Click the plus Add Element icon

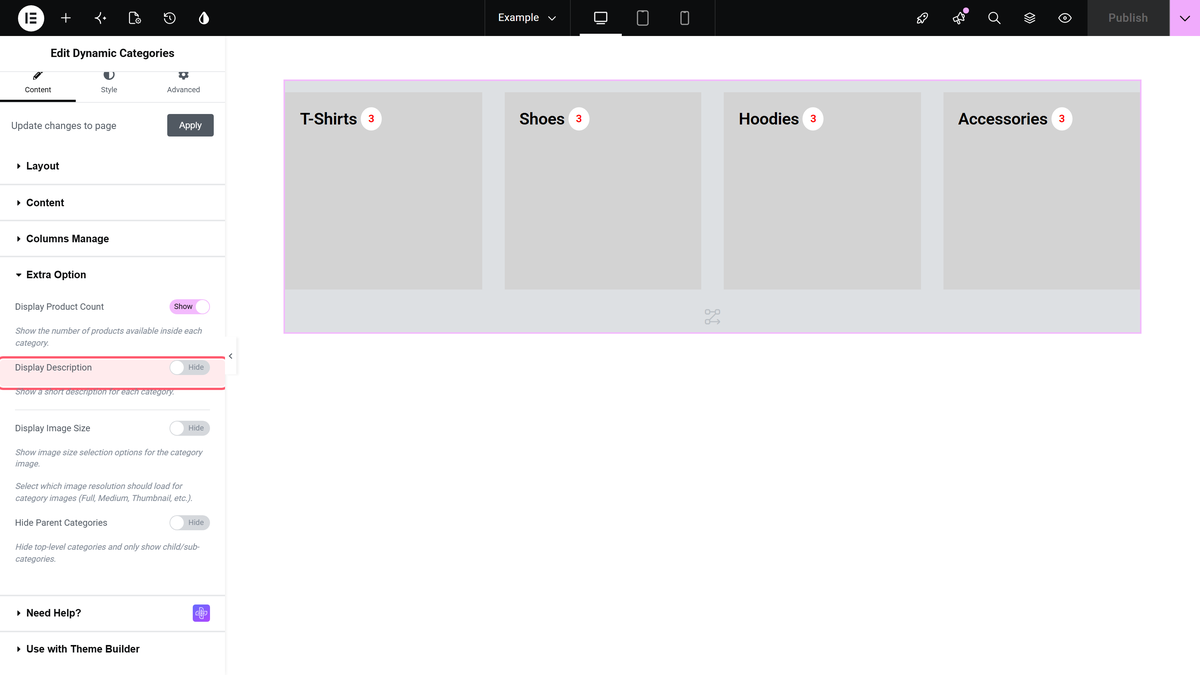pyautogui.click(x=66, y=18)
